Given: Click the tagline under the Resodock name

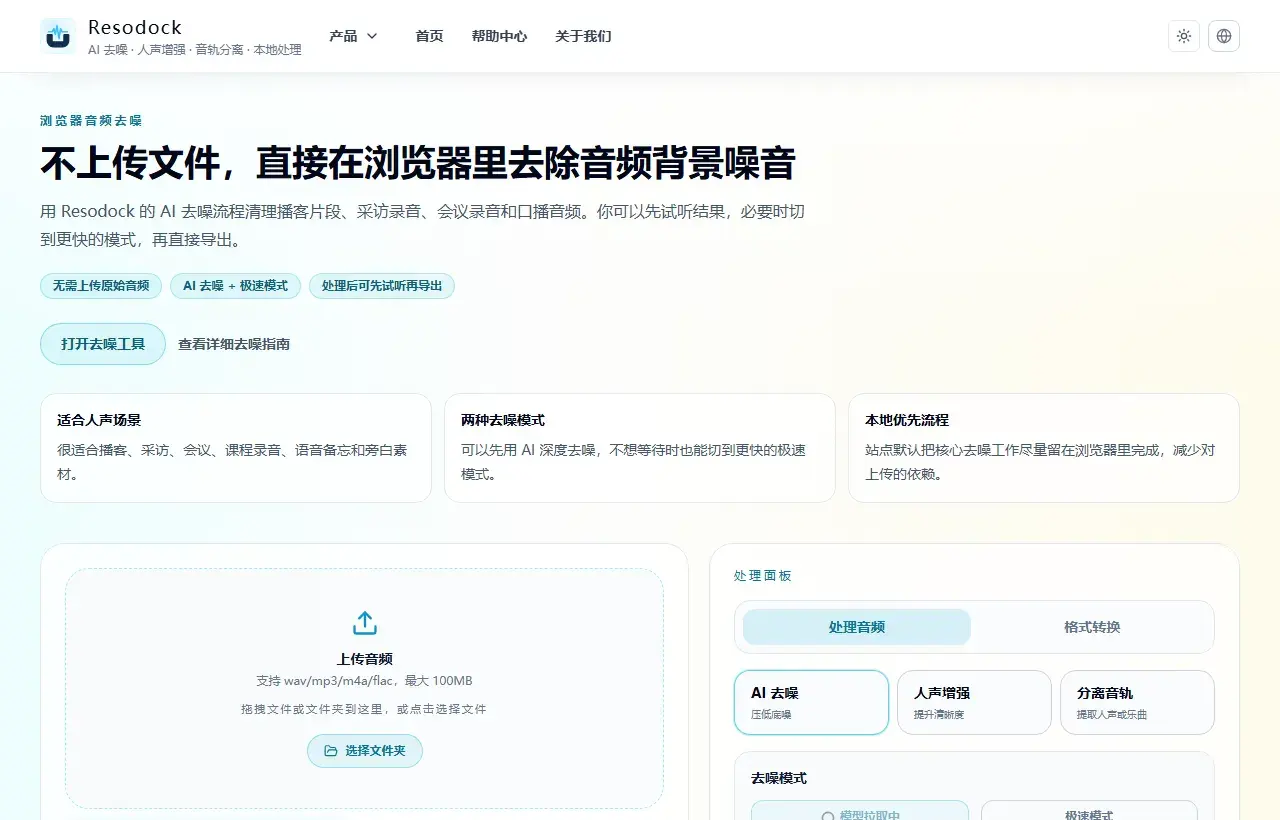Looking at the screenshot, I should point(195,50).
